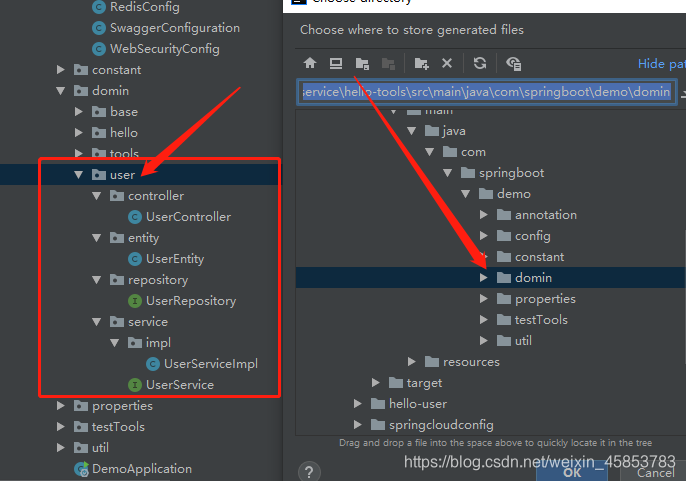Screen dimensions: 686x481
Task: Collapse java folder in dialog tree
Action: click(412, 131)
